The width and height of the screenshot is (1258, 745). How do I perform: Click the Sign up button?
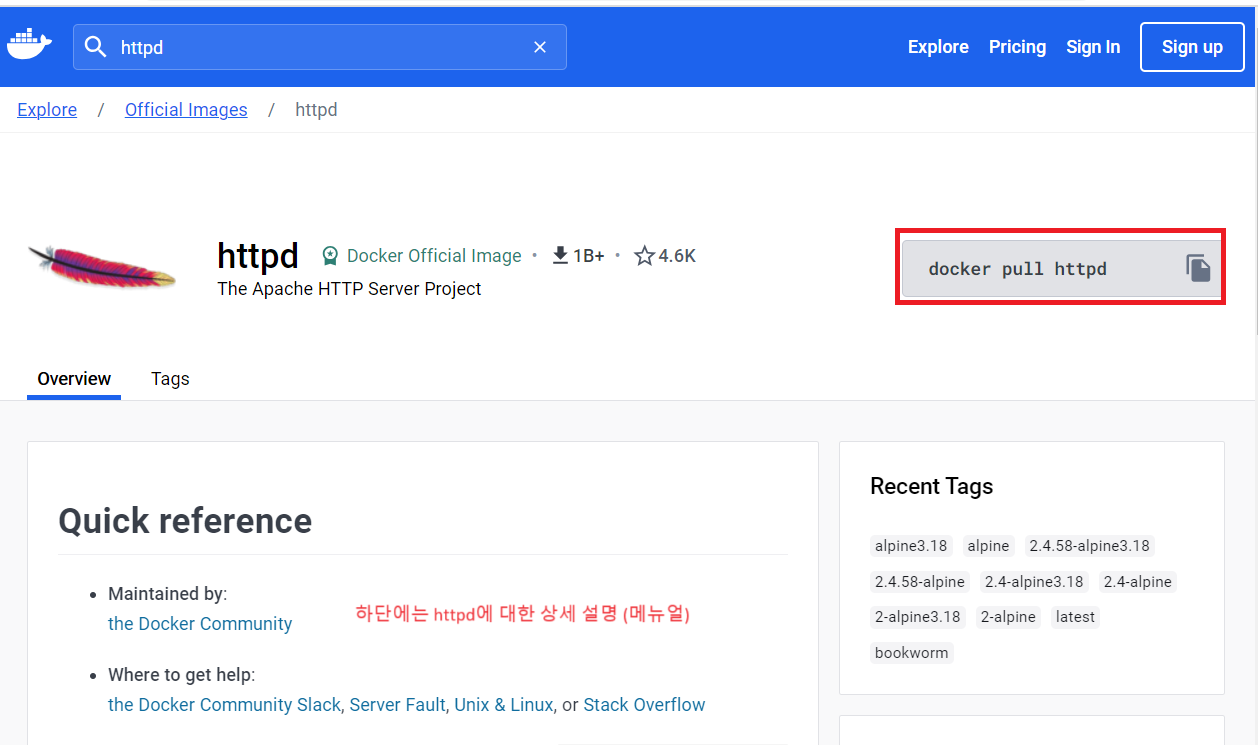click(1192, 47)
